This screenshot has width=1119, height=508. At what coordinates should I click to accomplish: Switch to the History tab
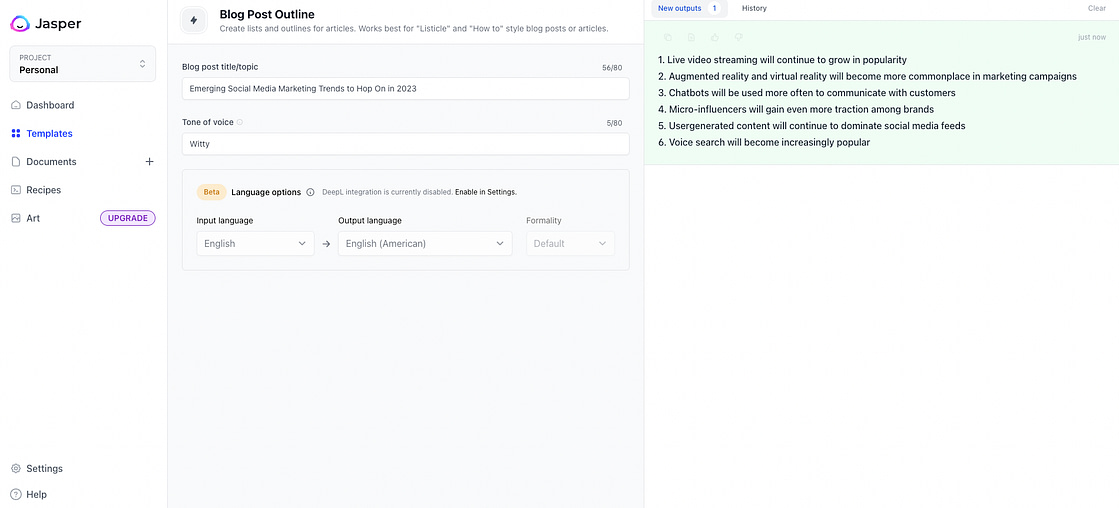point(754,8)
